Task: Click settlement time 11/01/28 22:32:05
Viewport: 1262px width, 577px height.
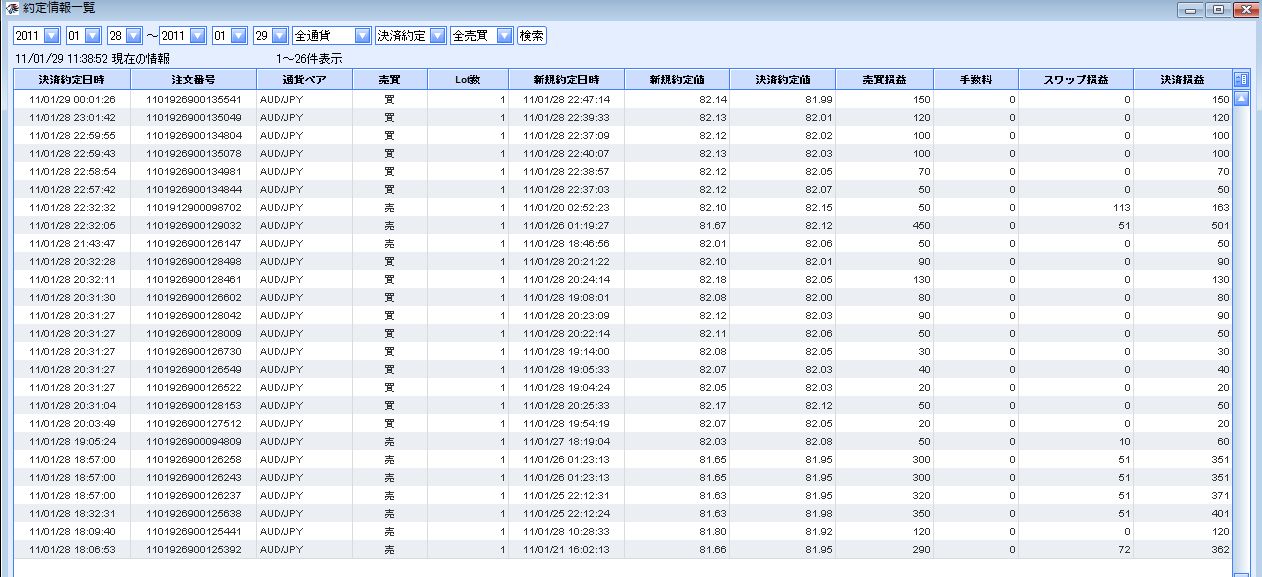Action: coord(72,225)
